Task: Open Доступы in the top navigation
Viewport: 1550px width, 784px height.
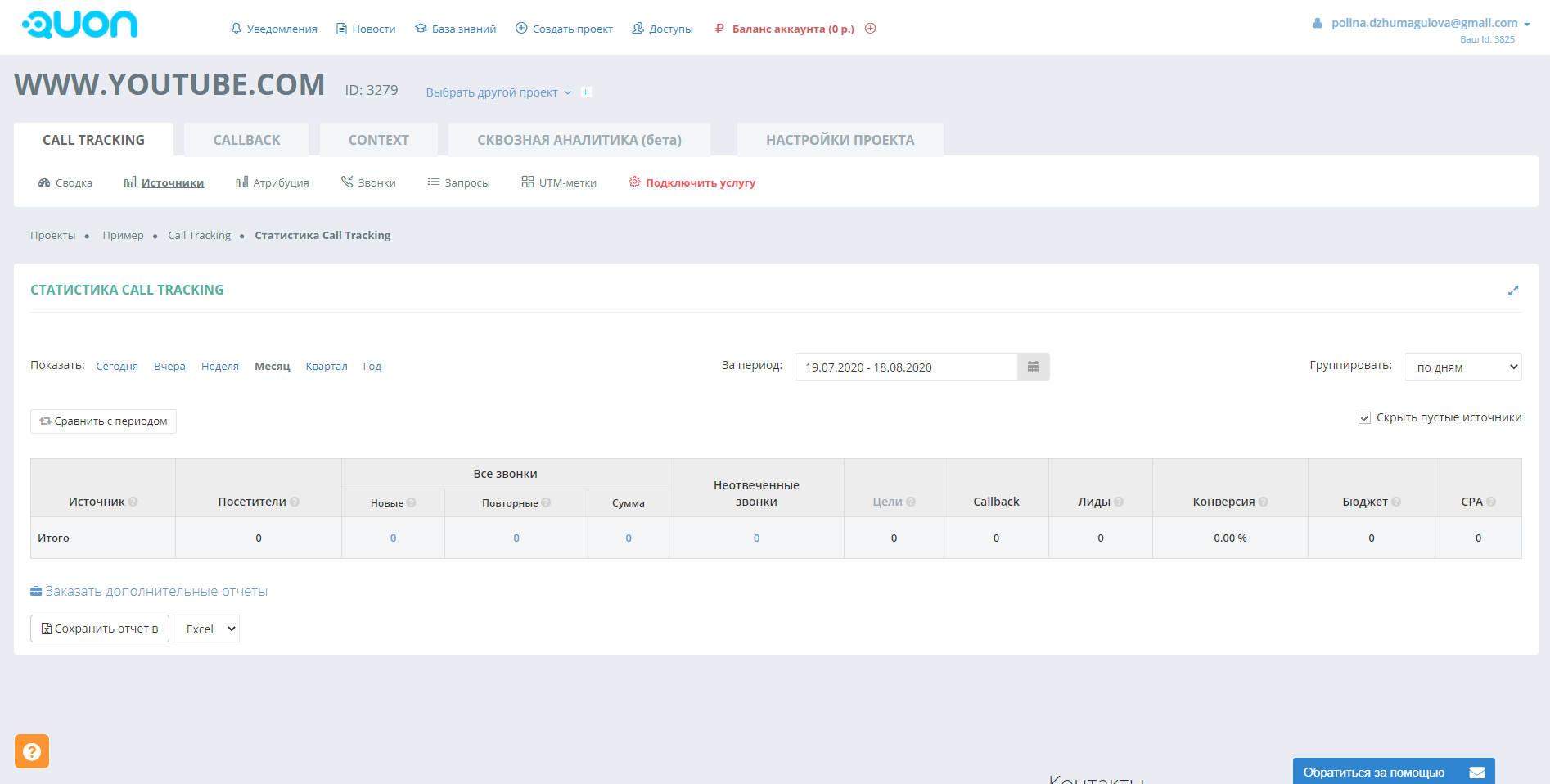Action: coord(663,29)
